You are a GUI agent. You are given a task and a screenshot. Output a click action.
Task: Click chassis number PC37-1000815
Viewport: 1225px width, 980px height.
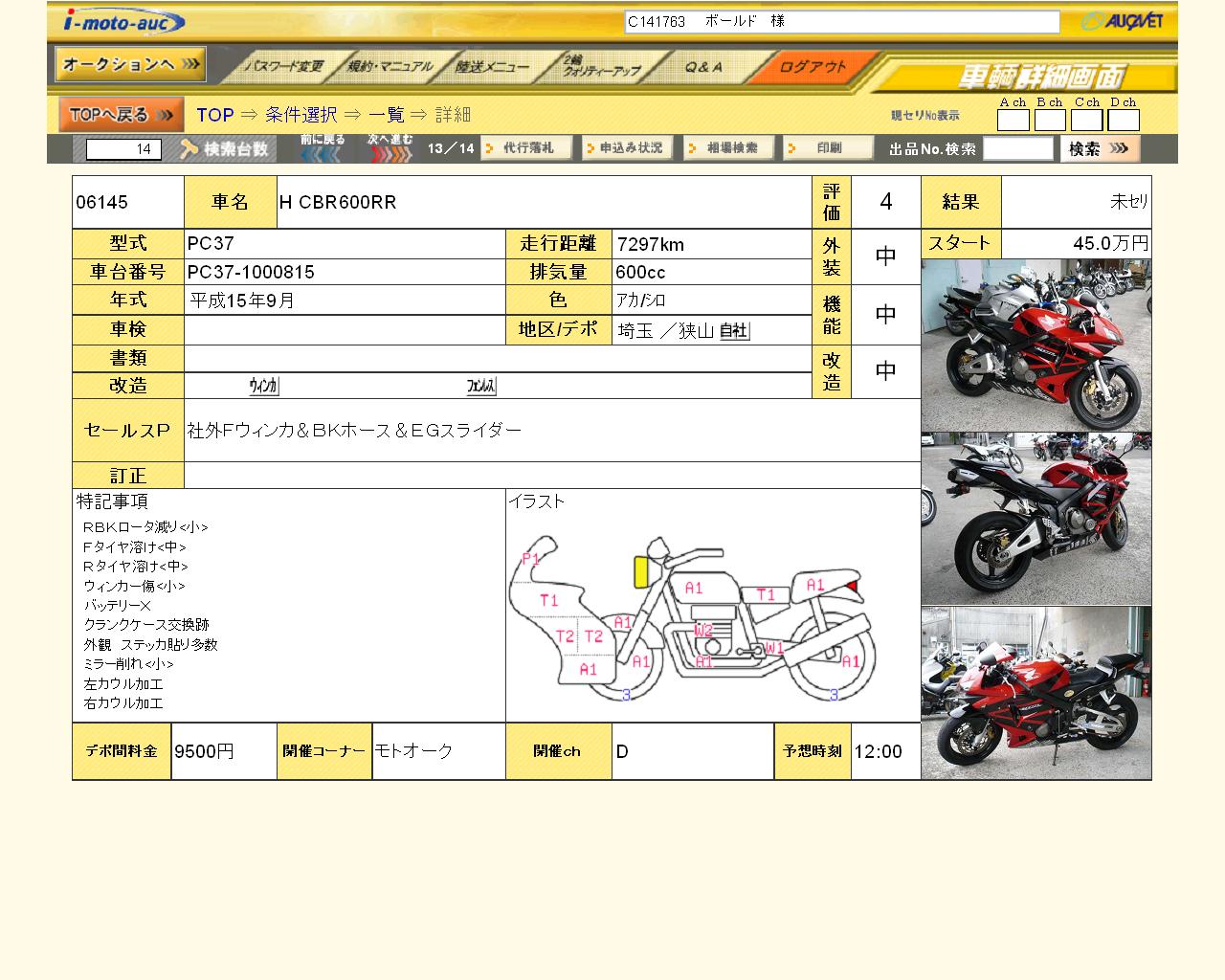(251, 272)
